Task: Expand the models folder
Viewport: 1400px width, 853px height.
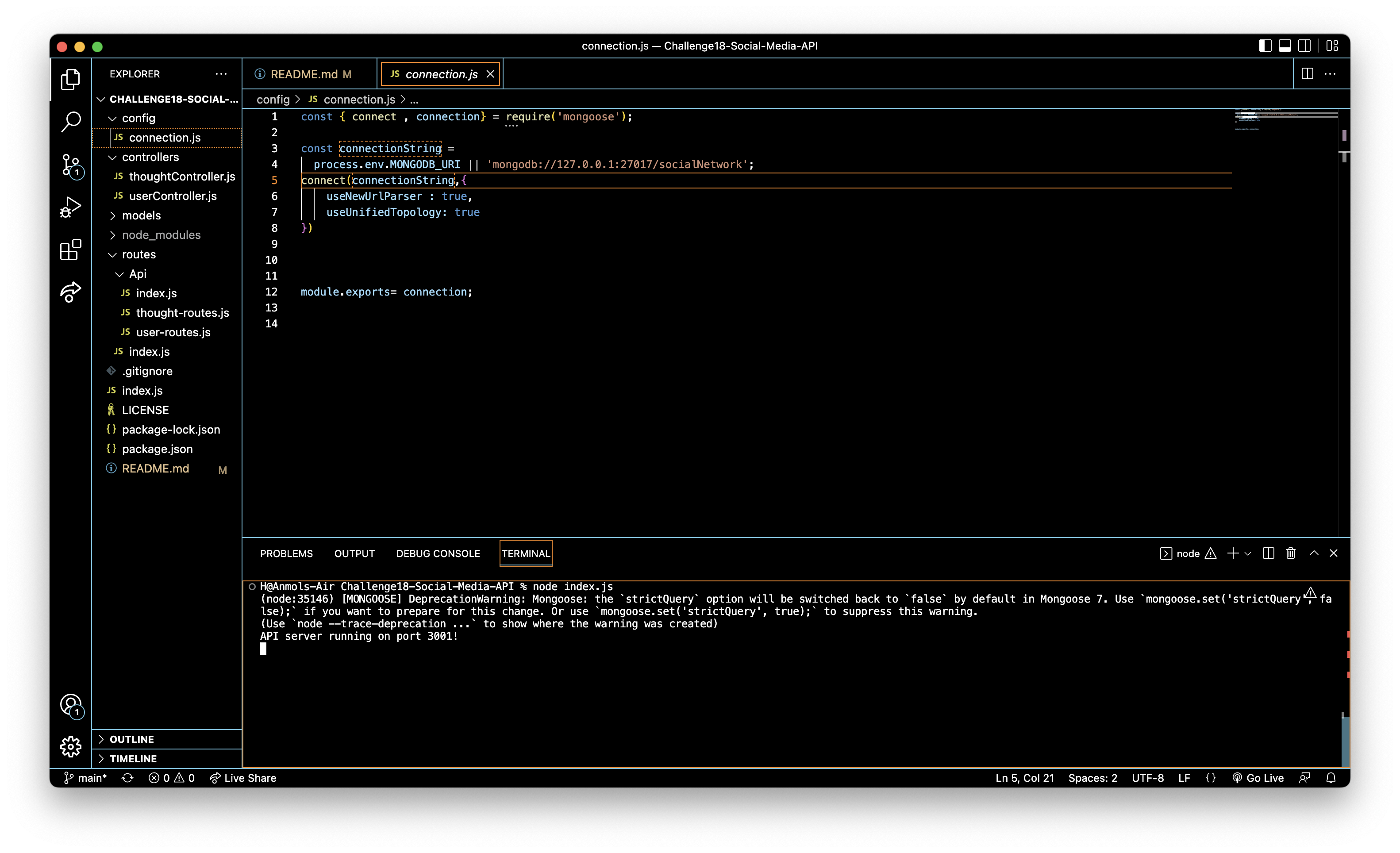Action: point(142,215)
